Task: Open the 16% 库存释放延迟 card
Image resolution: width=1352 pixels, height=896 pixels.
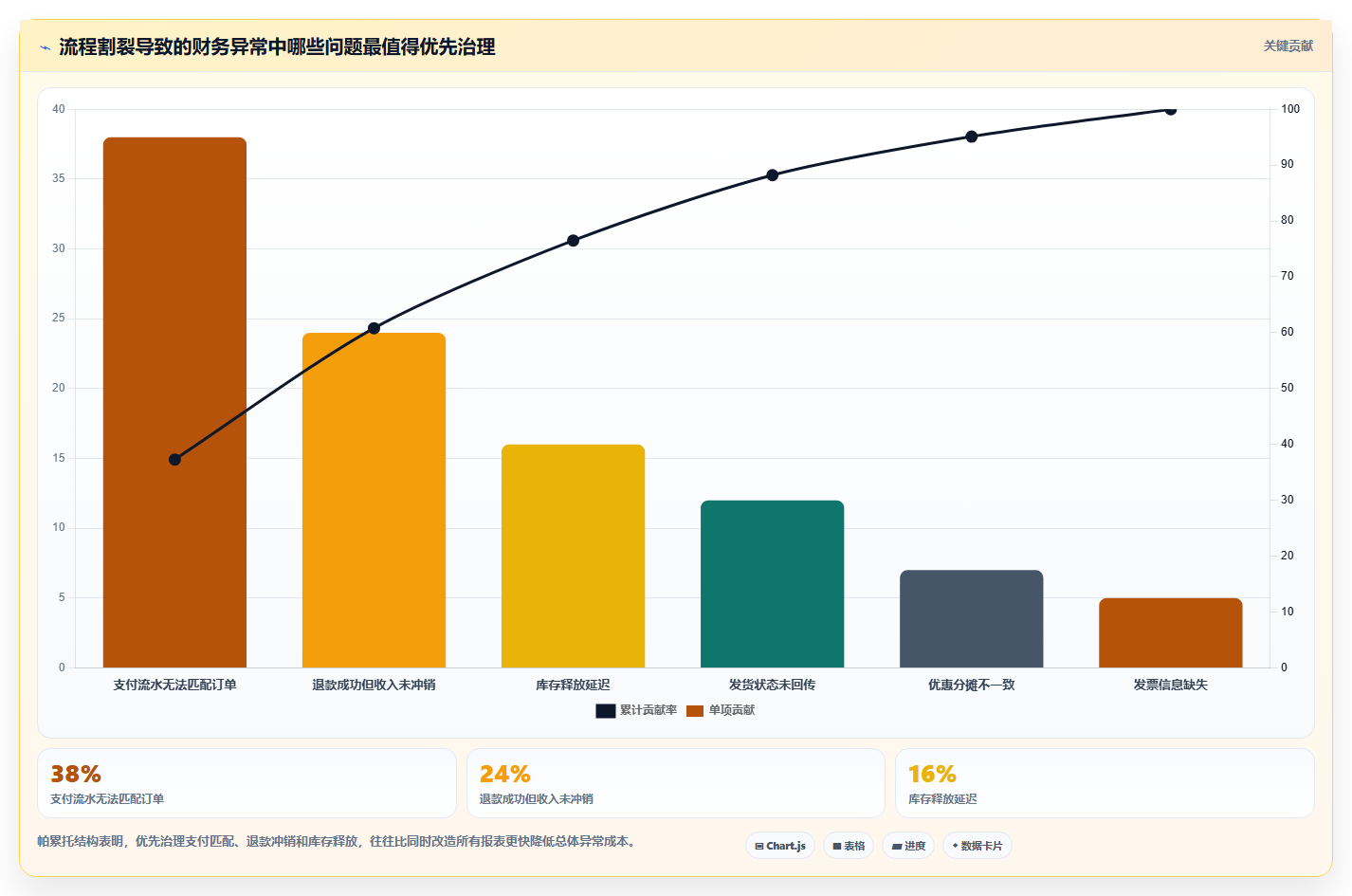Action: point(1105,783)
